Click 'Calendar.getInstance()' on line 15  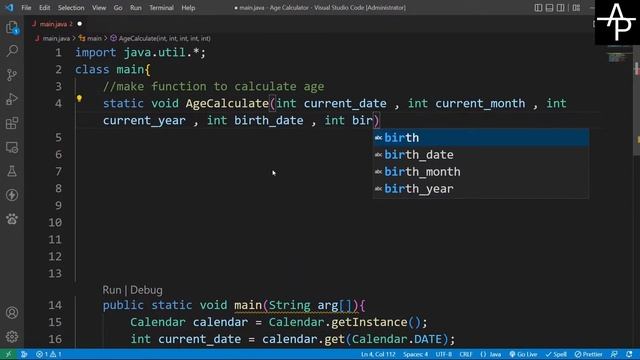coord(344,322)
